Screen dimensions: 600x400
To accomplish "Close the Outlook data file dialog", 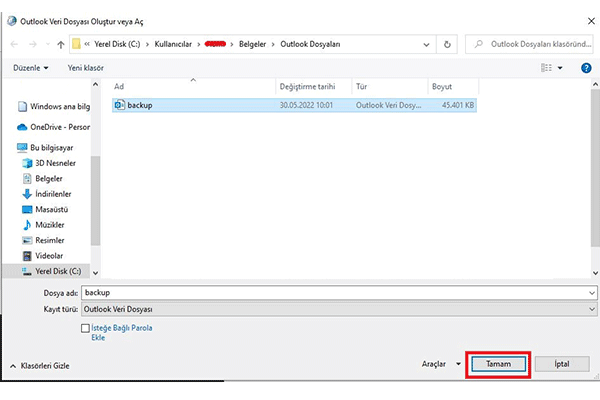I will pos(591,21).
